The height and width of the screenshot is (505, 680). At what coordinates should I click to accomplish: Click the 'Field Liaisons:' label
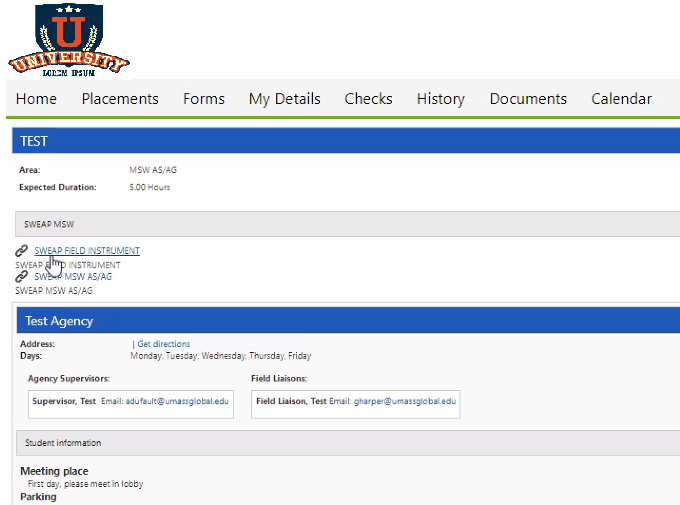tap(279, 379)
